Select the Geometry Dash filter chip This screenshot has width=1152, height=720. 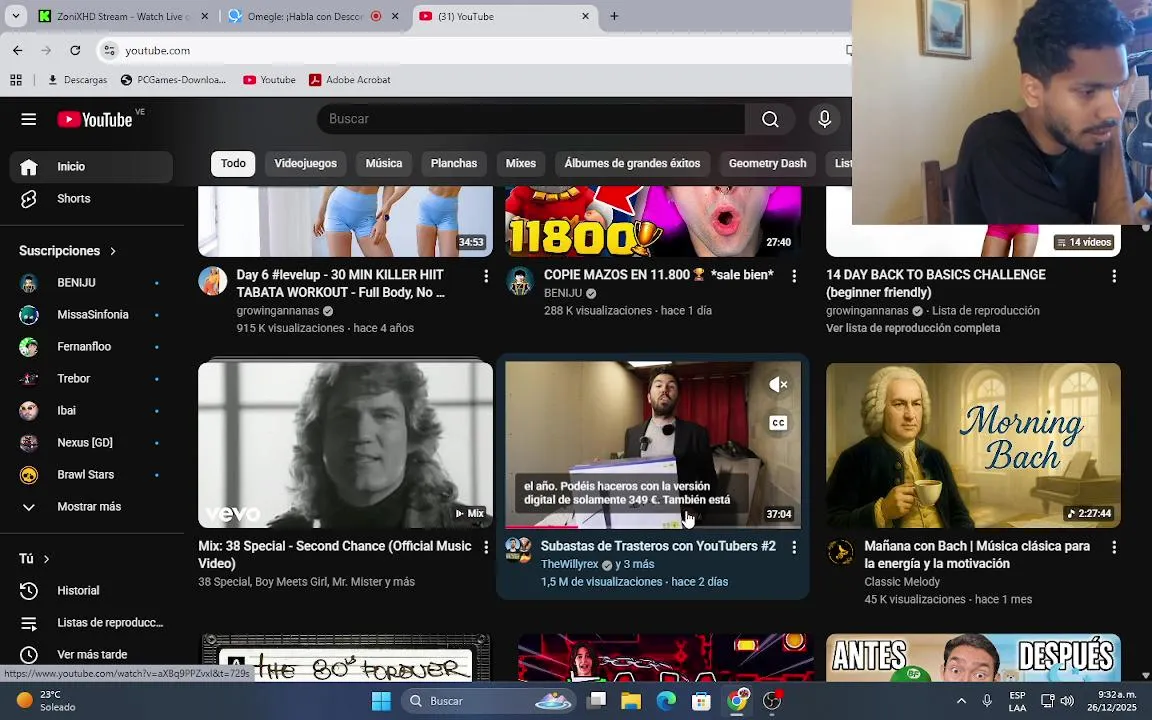click(767, 164)
